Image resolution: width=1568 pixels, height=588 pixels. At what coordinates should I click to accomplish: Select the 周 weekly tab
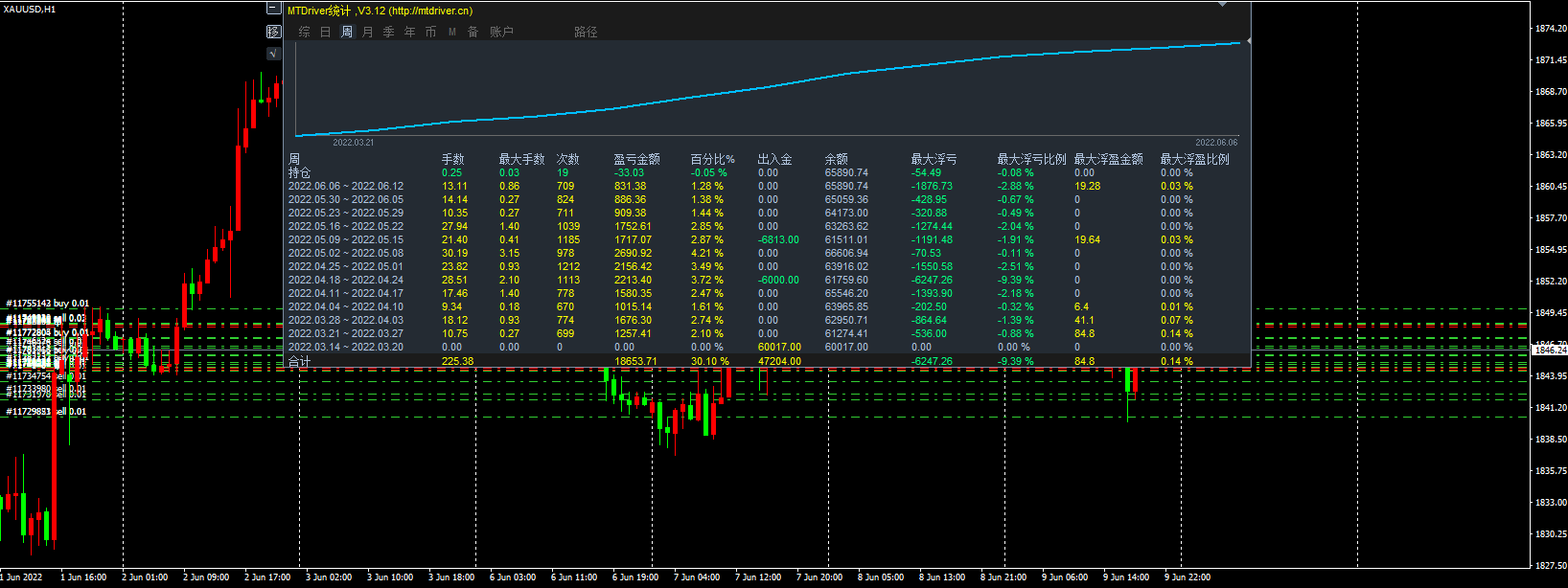click(x=347, y=32)
